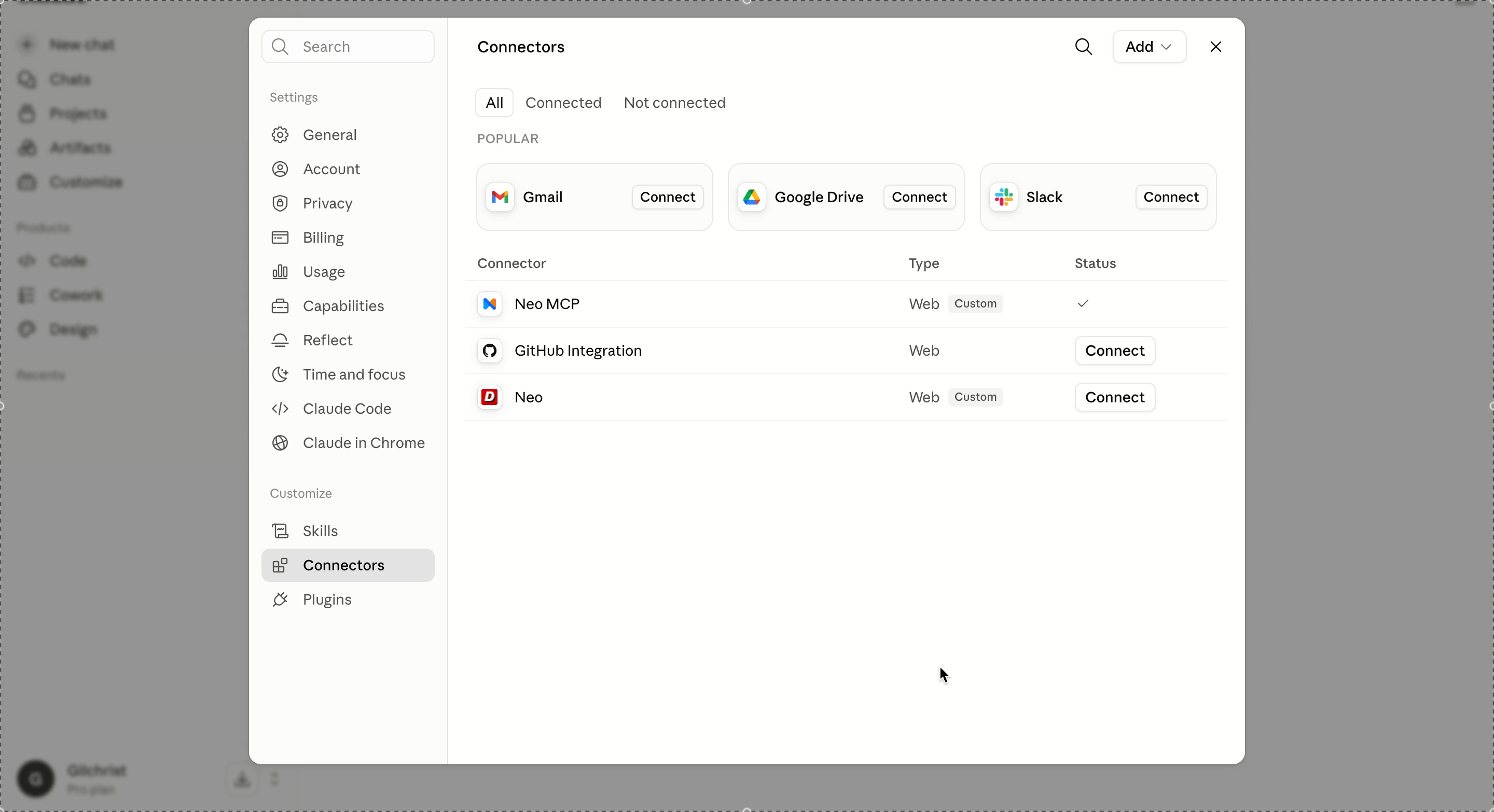Click the Connector column header

[x=511, y=263]
